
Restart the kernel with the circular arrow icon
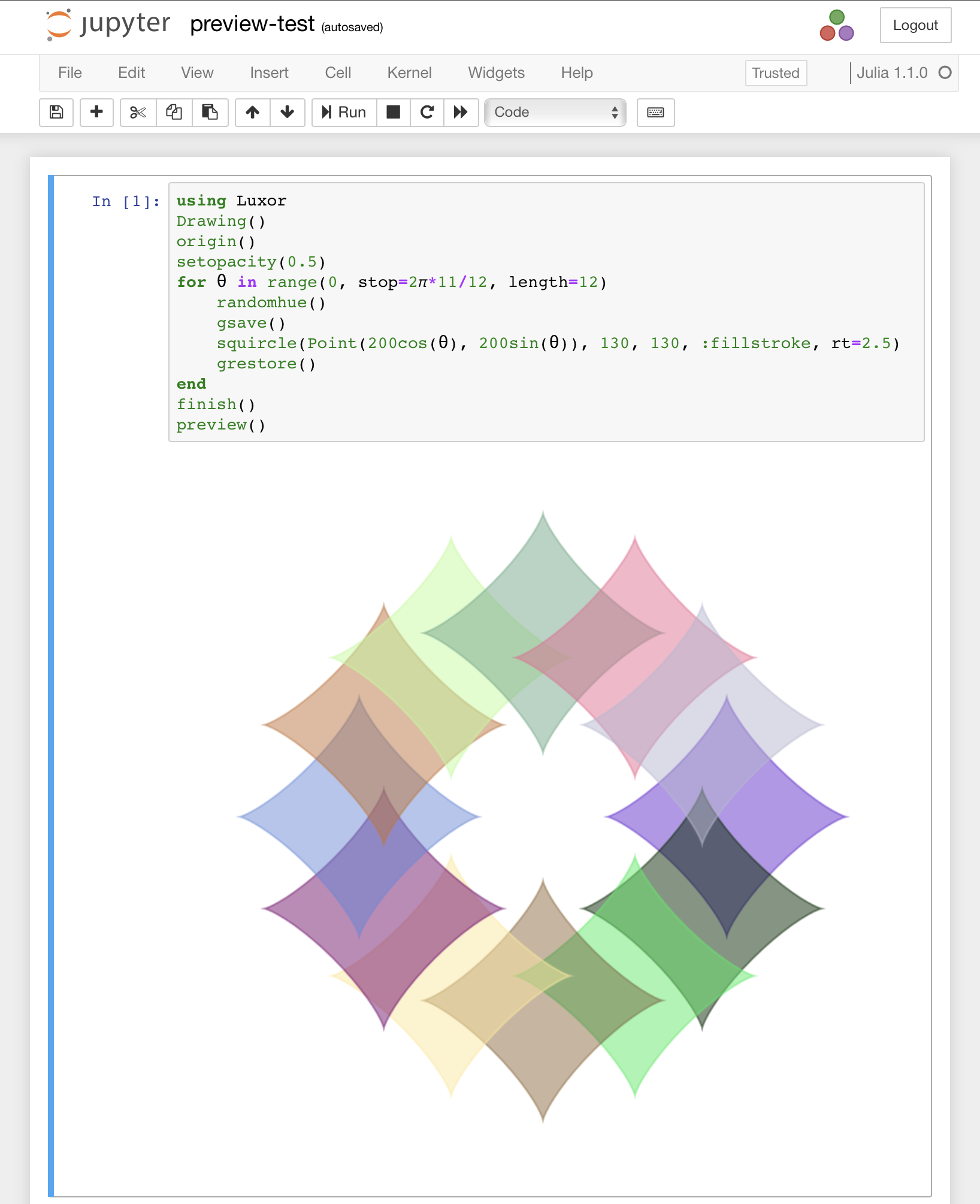(x=427, y=112)
